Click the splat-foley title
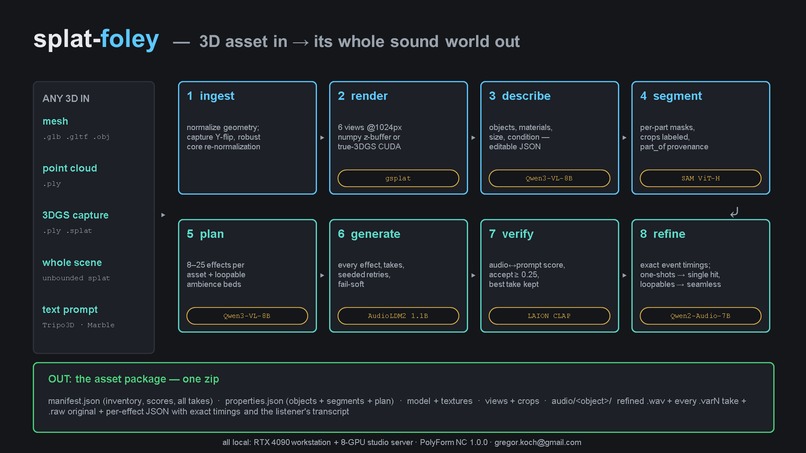806x453 pixels. coord(96,40)
